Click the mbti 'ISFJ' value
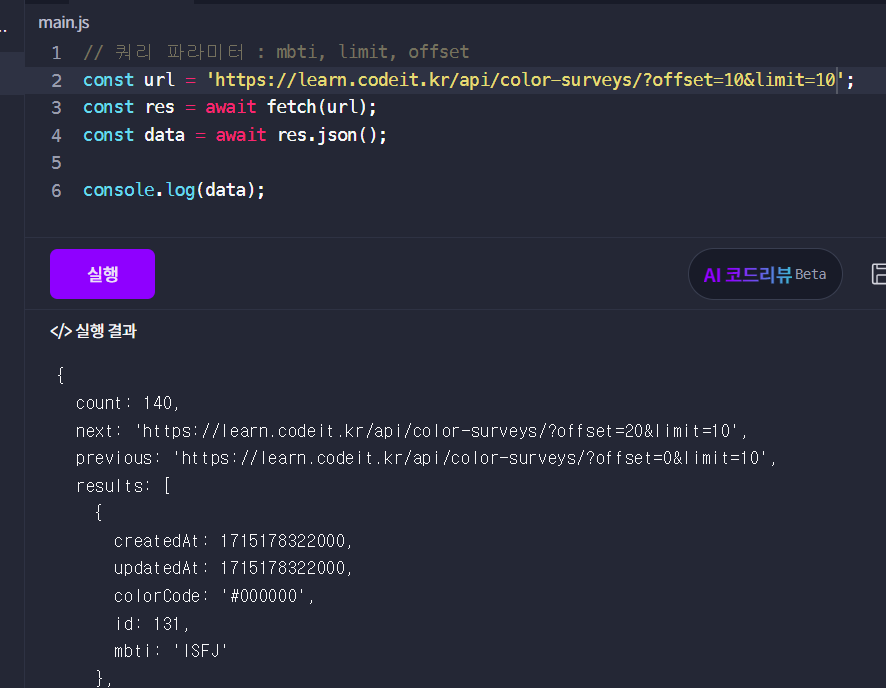The width and height of the screenshot is (886, 688). [x=201, y=651]
